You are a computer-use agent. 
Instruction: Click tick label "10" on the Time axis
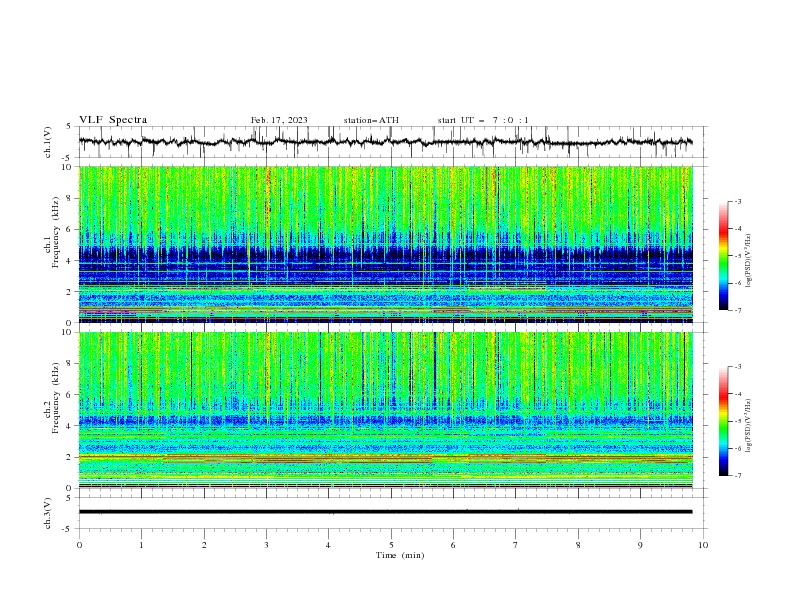(703, 545)
